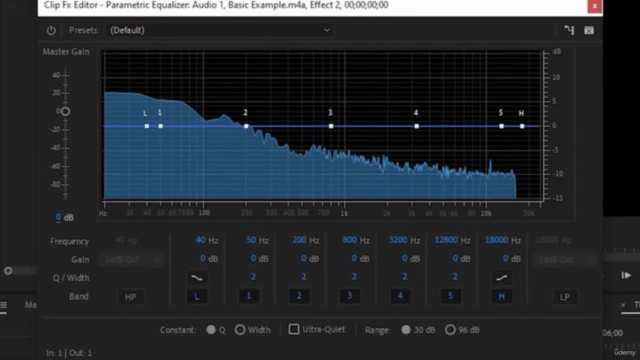Click the 12800 Hz band 5 frequency
This screenshot has height=360, width=640.
pyautogui.click(x=446, y=240)
